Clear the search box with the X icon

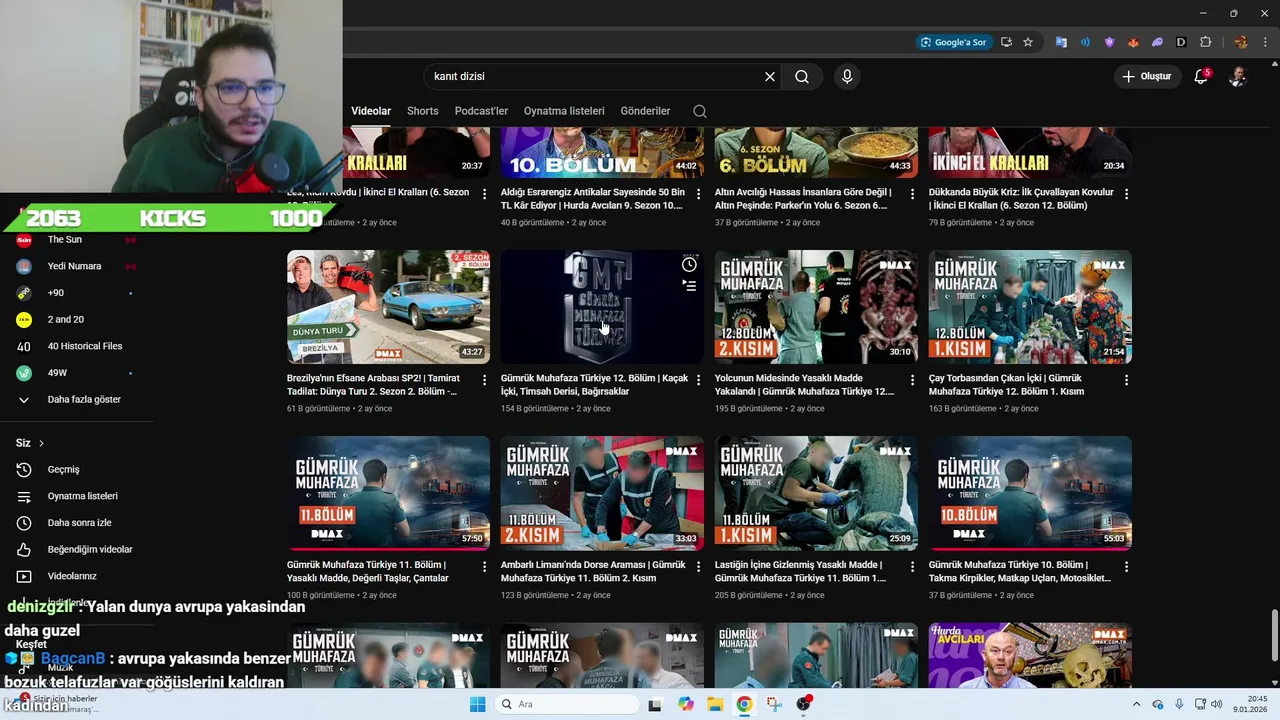pyautogui.click(x=770, y=76)
